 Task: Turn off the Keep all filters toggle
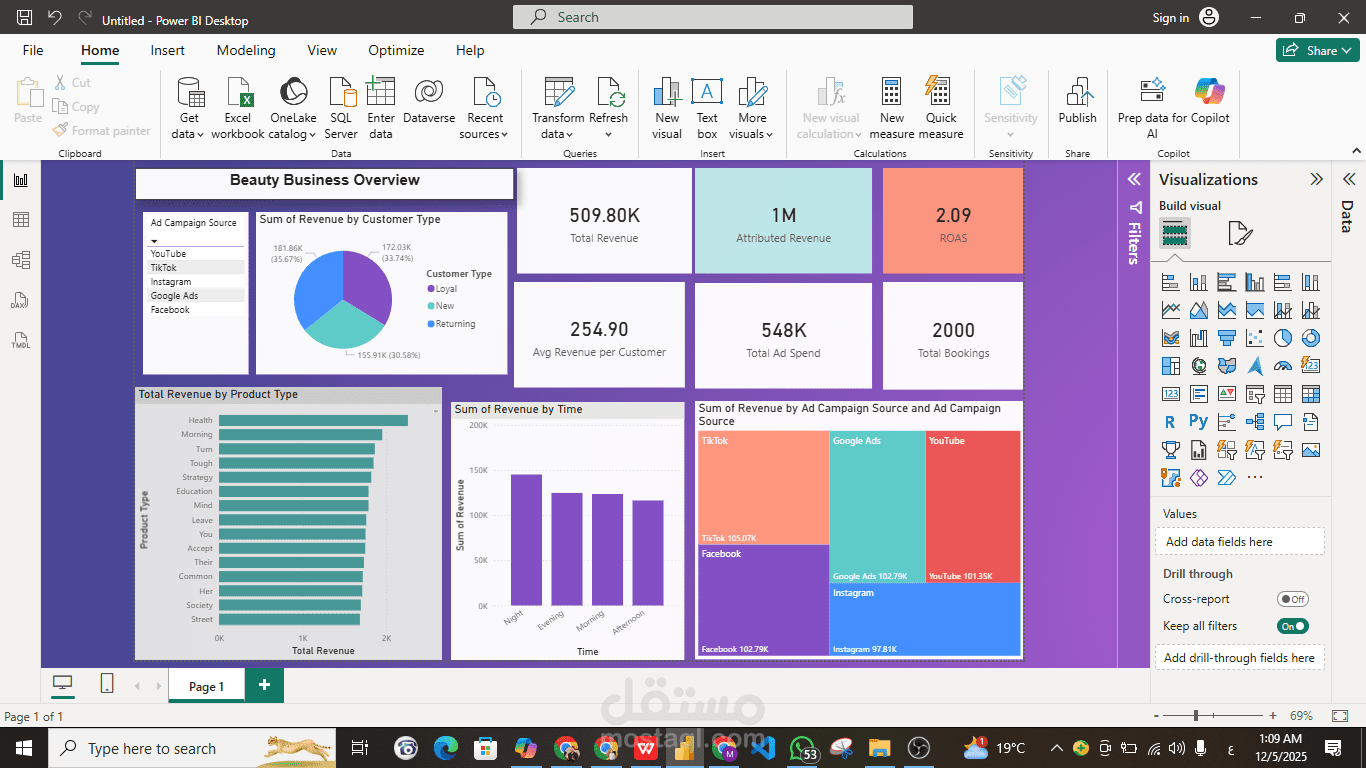click(1291, 625)
